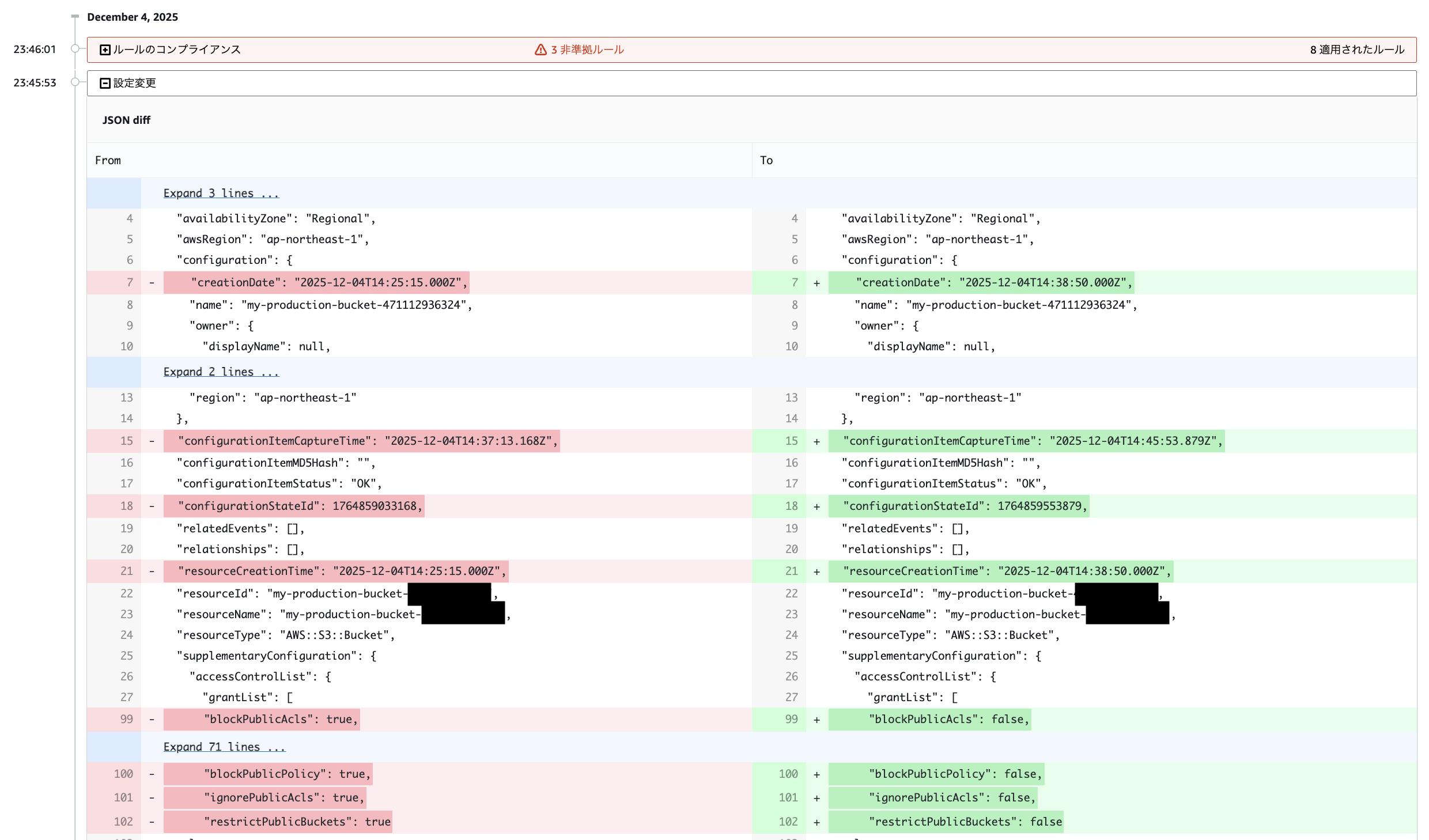Select the ルールのコンプライアンス row header
The image size is (1429, 840).
(x=177, y=50)
